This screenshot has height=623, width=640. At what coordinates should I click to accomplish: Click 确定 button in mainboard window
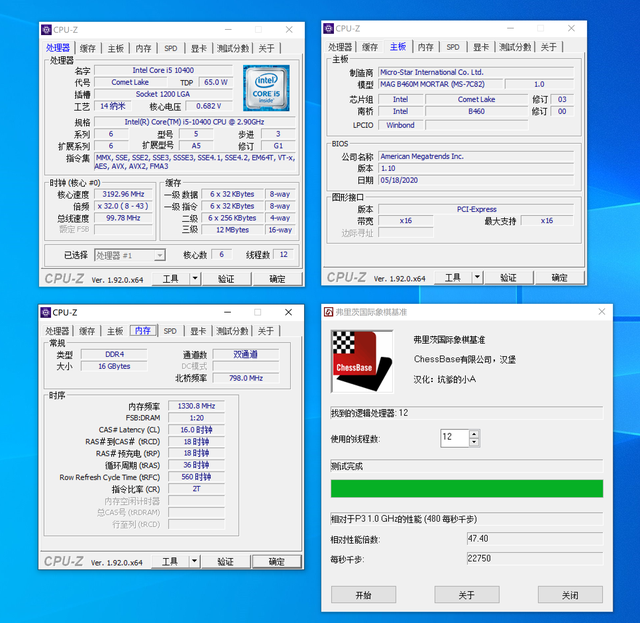tap(560, 277)
